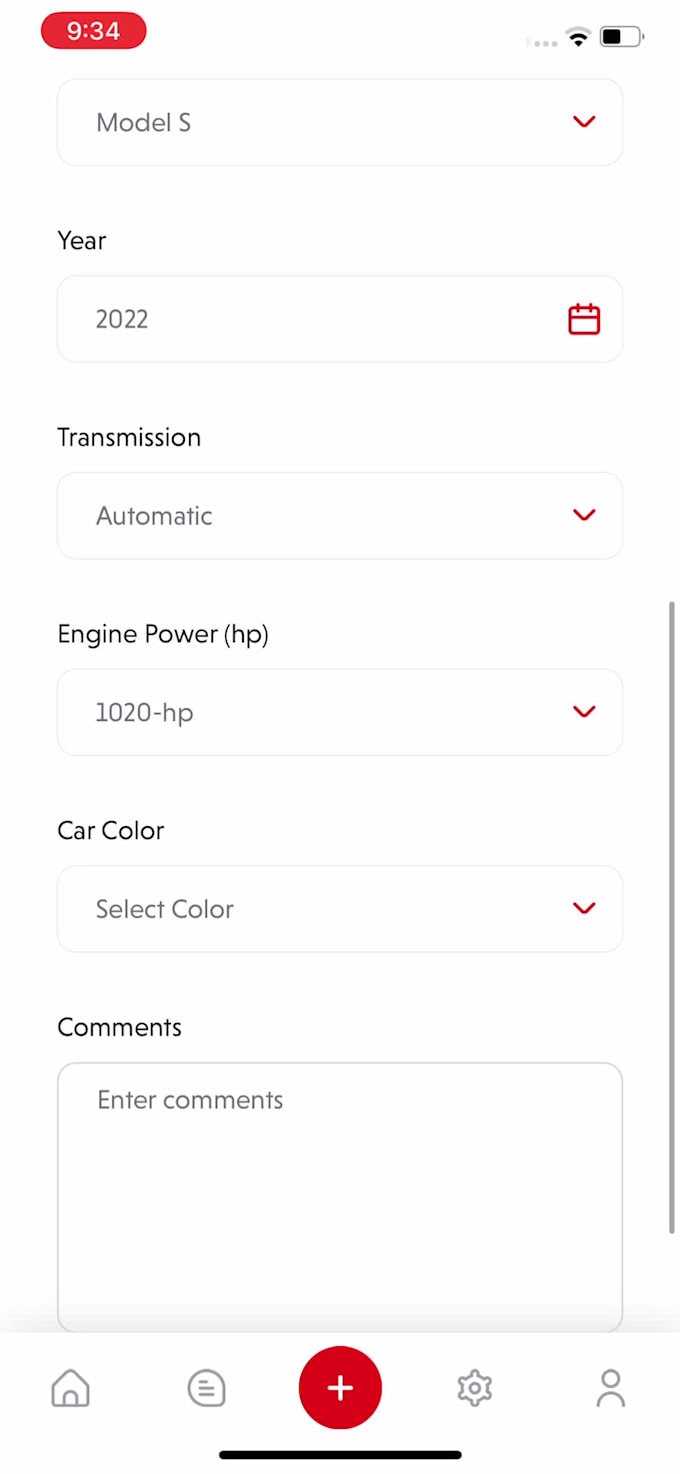Click the 1020-hp engine power value
This screenshot has width=680, height=1474.
[x=144, y=713]
